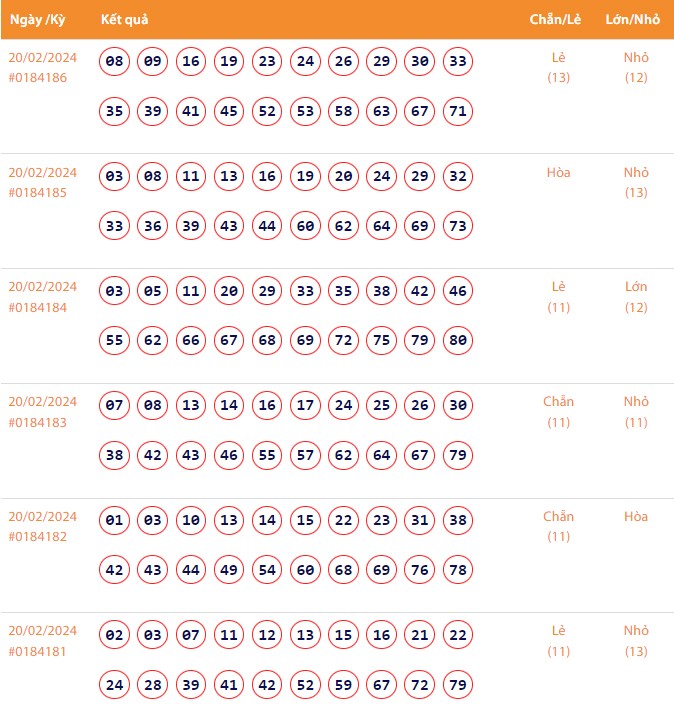Viewport: 674px width, 716px height.
Task: Select the number 71 ball
Action: (458, 112)
